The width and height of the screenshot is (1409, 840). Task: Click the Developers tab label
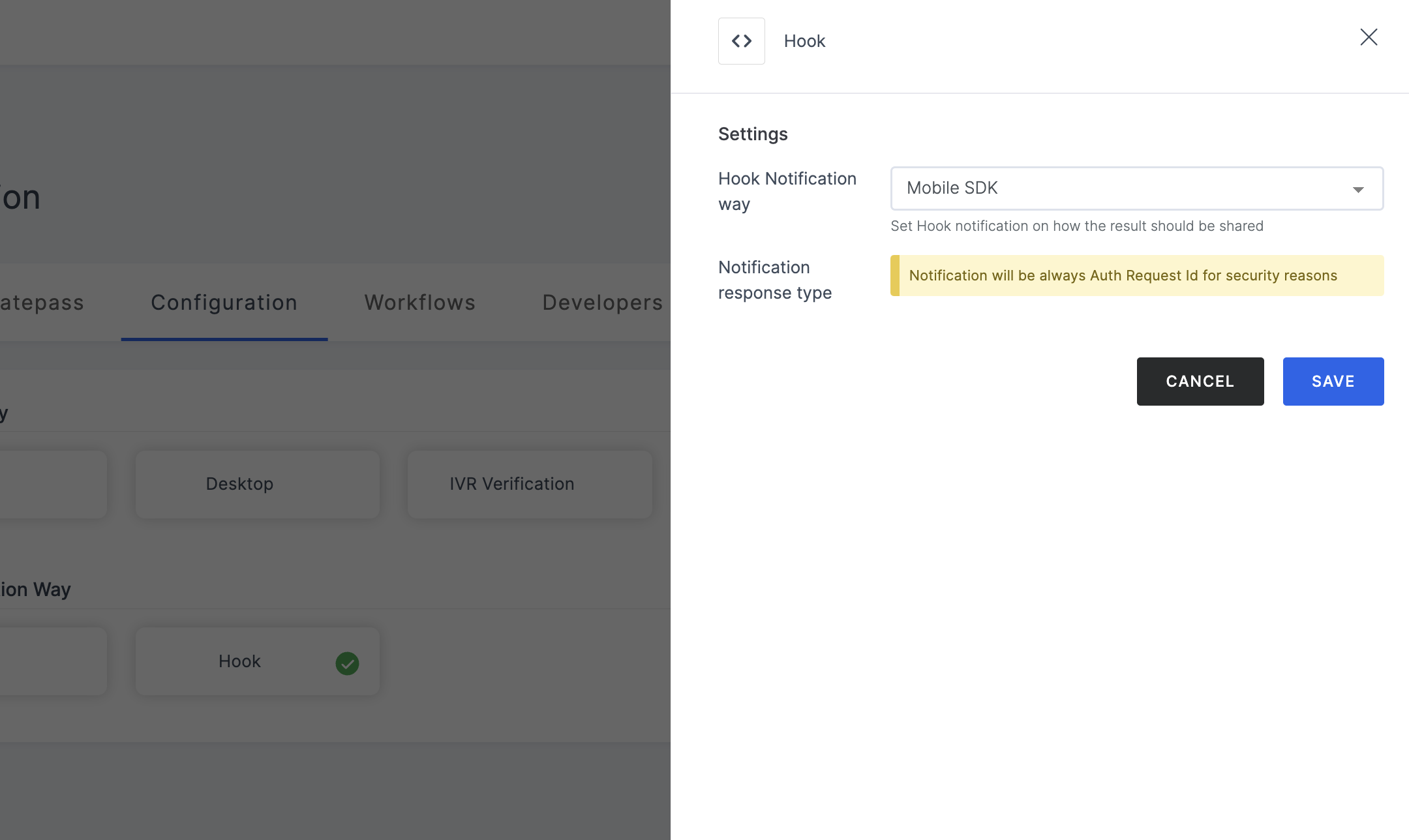point(602,302)
